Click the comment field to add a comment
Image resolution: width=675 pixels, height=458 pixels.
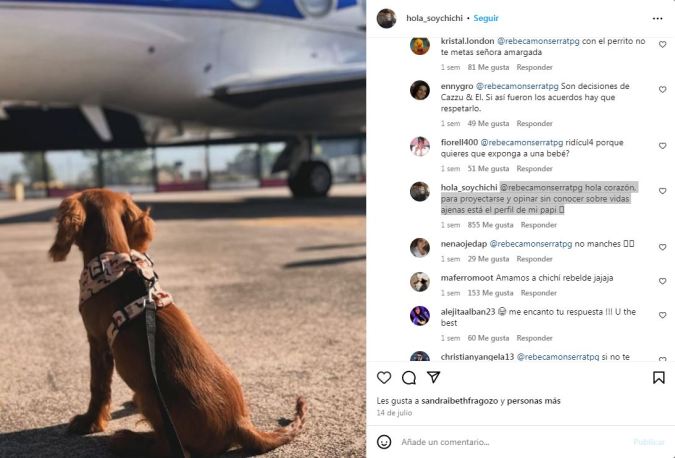point(510,441)
